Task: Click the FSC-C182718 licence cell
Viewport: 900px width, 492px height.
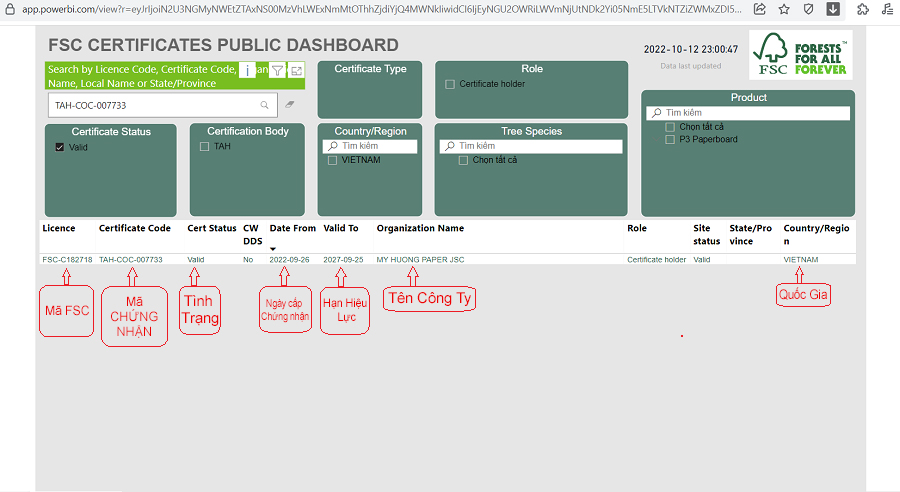Action: 67,259
